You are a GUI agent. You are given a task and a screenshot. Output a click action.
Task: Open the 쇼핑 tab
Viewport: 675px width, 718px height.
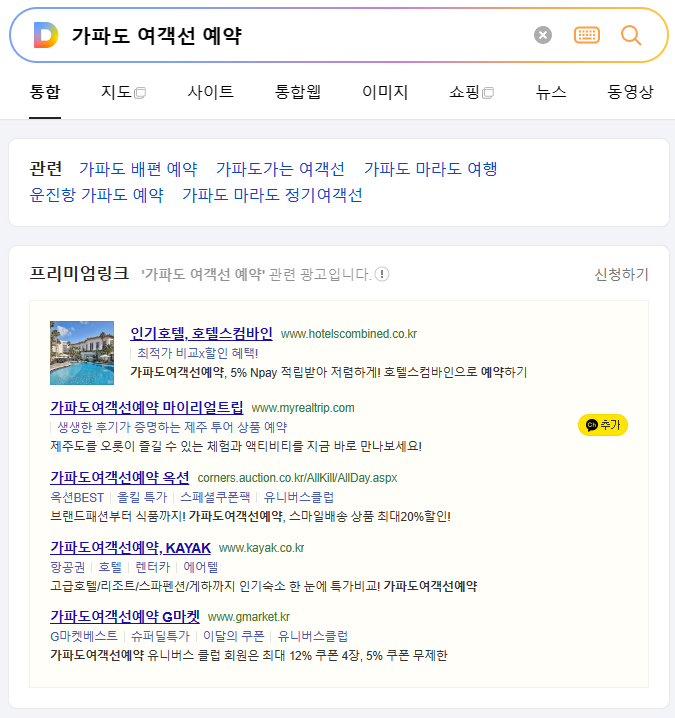464,92
